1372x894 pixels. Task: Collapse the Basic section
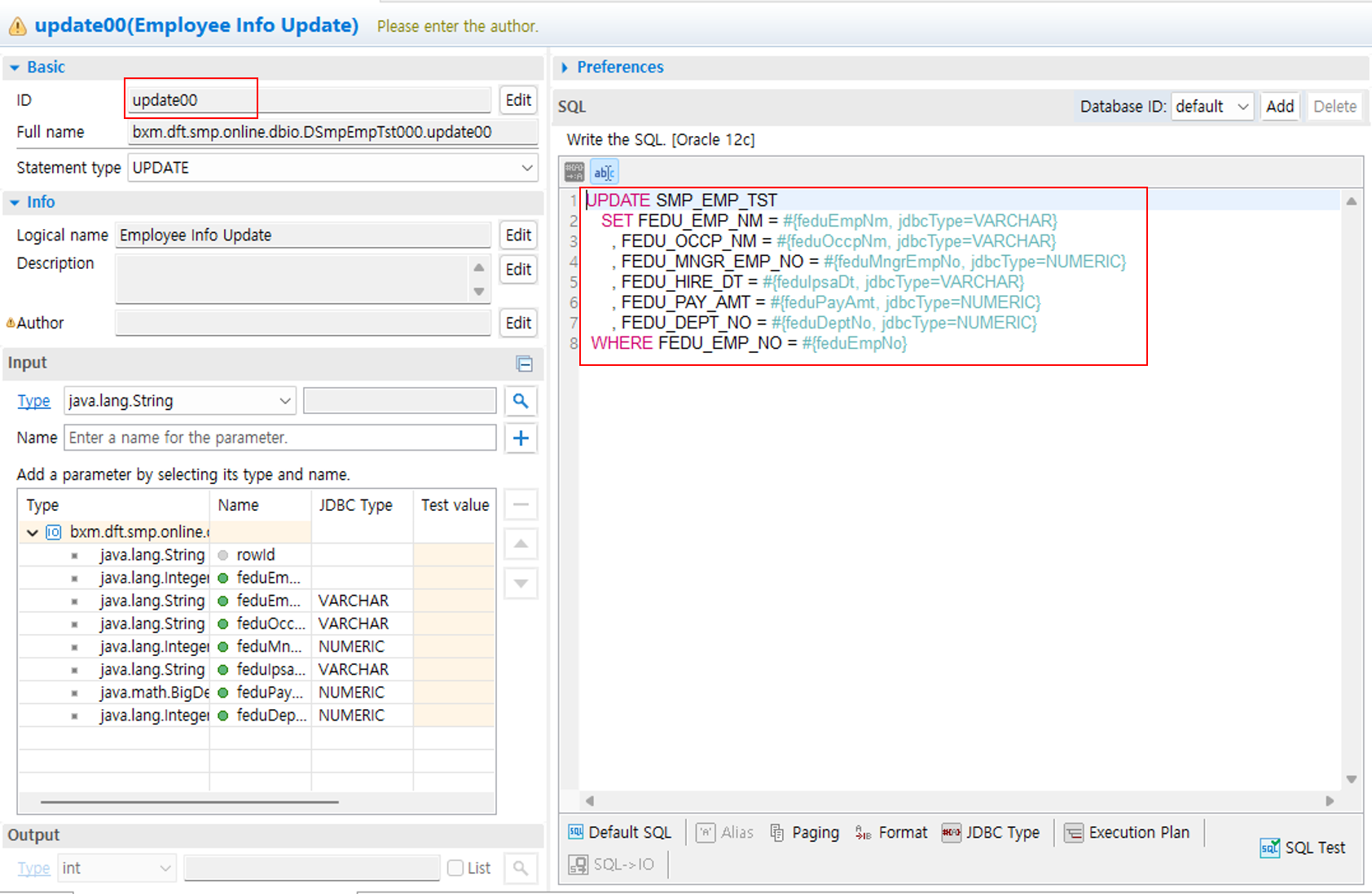pos(15,68)
